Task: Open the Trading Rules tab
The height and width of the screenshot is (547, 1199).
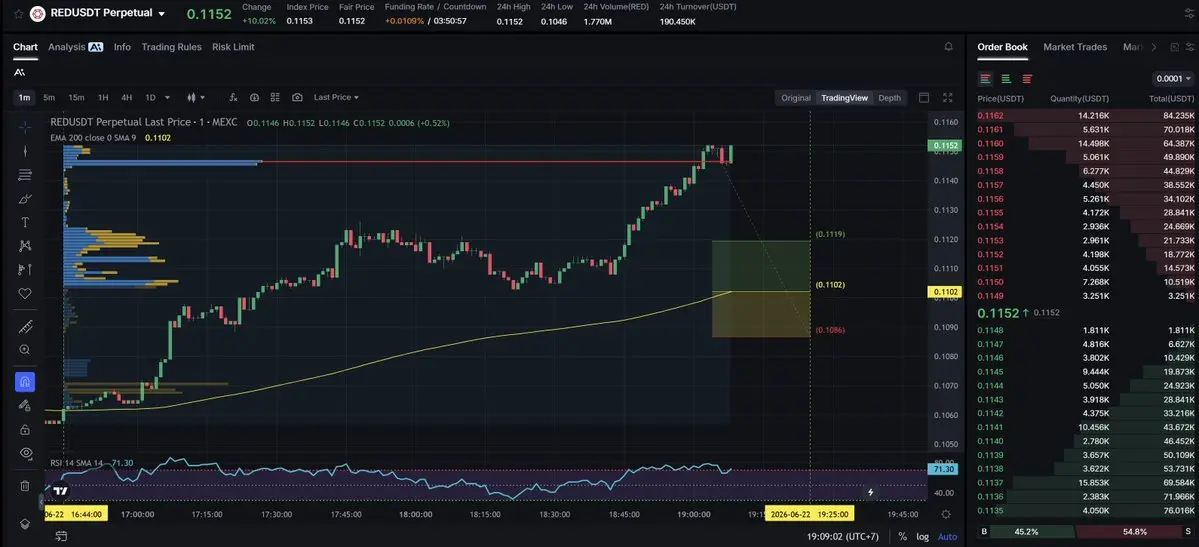Action: [171, 47]
